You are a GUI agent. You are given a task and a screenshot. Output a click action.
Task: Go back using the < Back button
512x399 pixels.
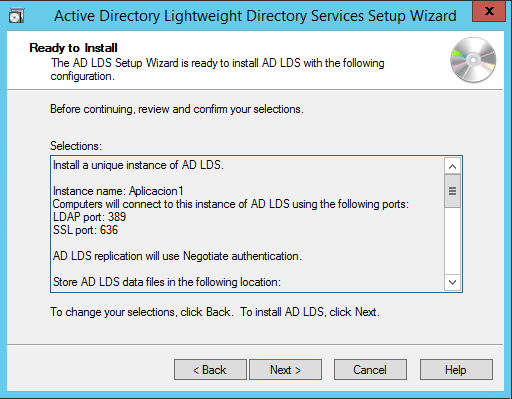tap(210, 370)
